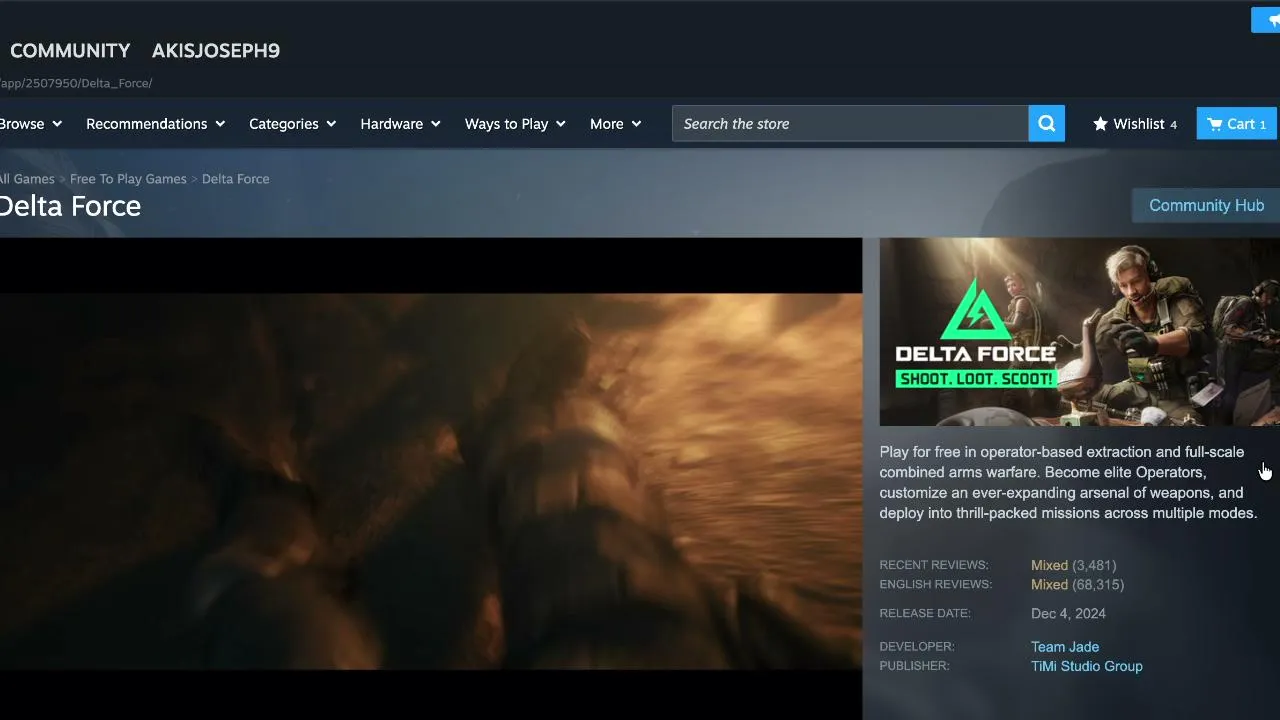Click the release date Dec 4, 2024
Viewport: 1280px width, 720px height.
pyautogui.click(x=1068, y=614)
